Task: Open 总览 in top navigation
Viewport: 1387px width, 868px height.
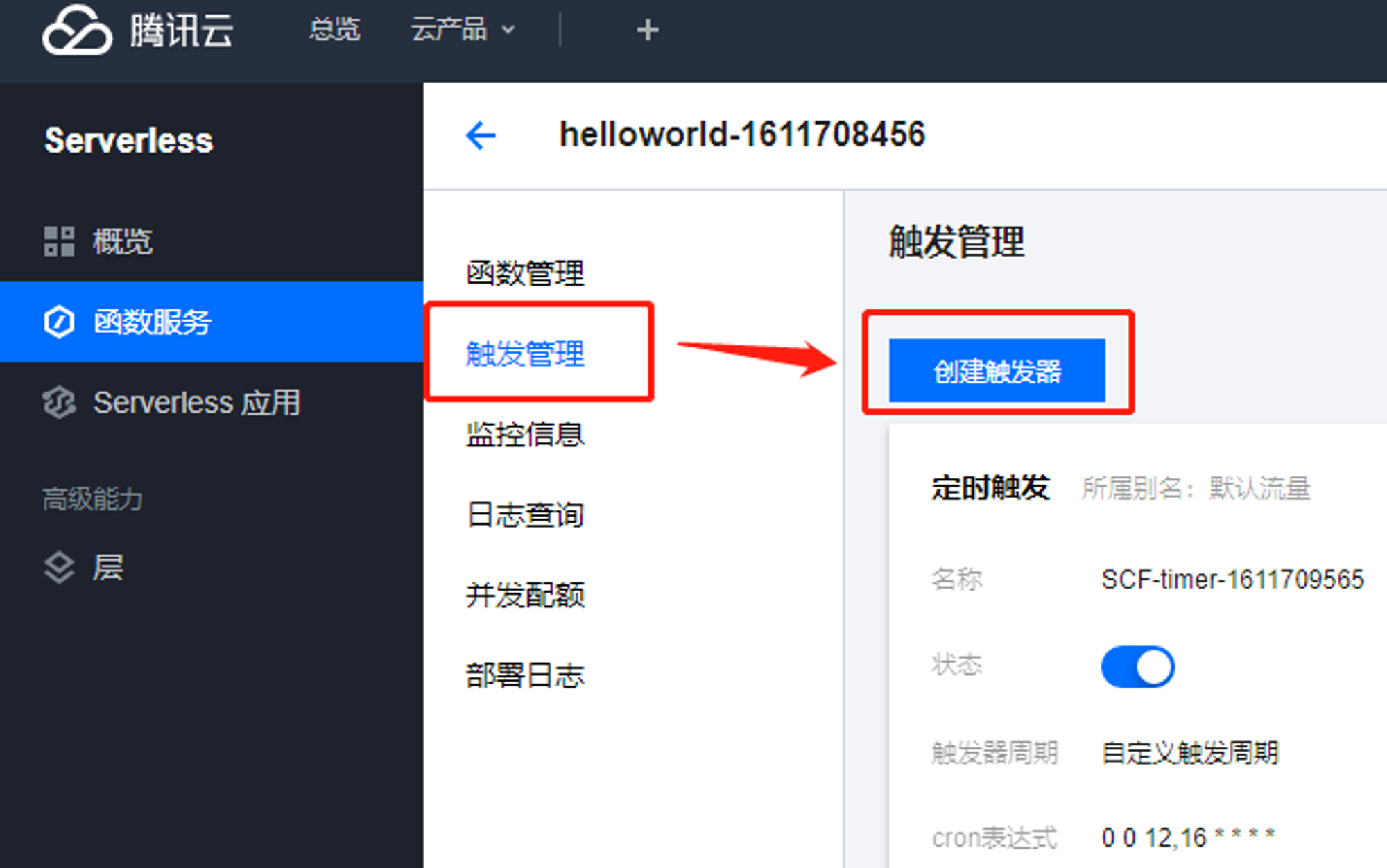Action: click(334, 30)
